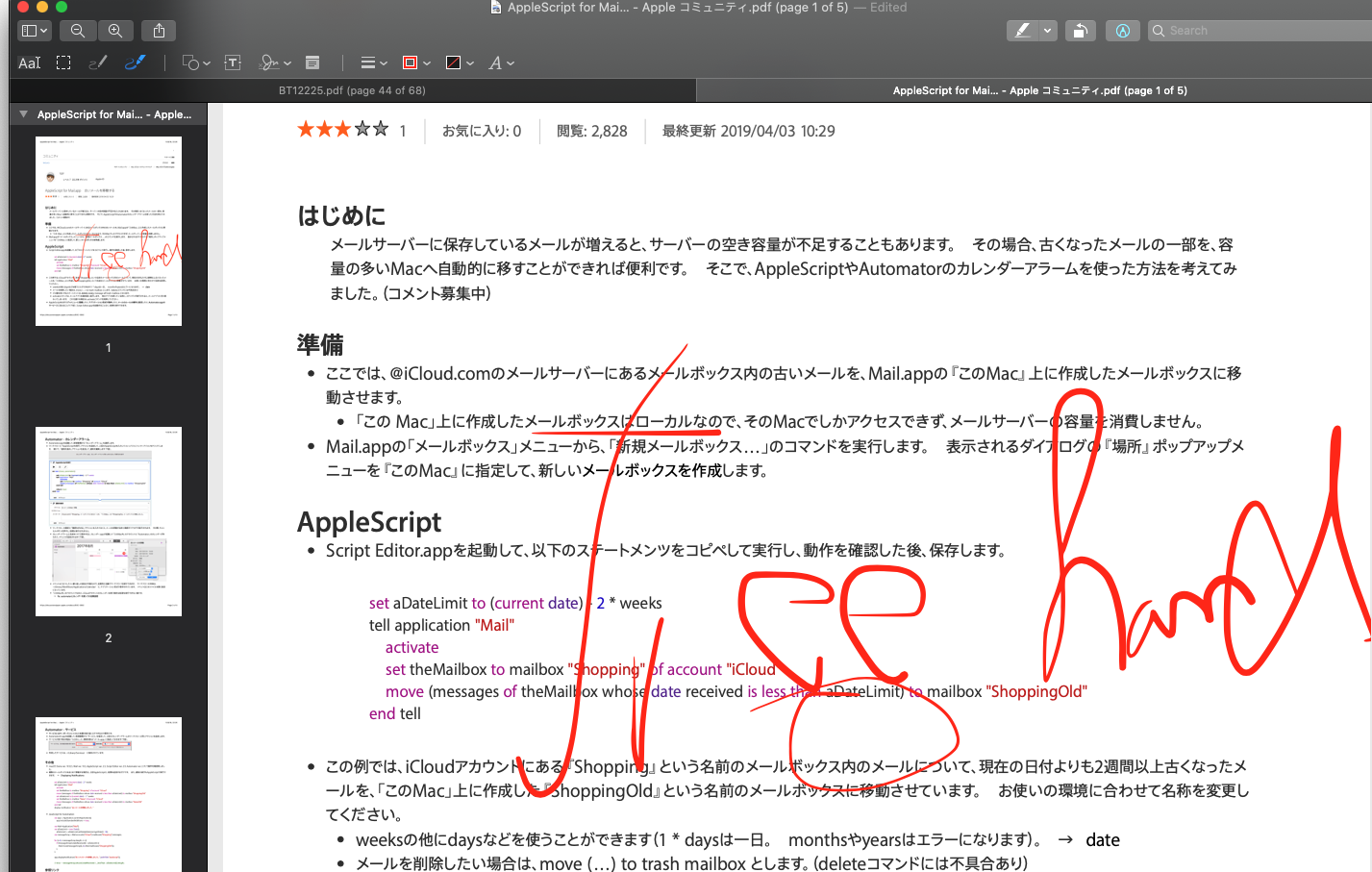
Task: Select the blue Draw tool
Action: pyautogui.click(x=135, y=63)
